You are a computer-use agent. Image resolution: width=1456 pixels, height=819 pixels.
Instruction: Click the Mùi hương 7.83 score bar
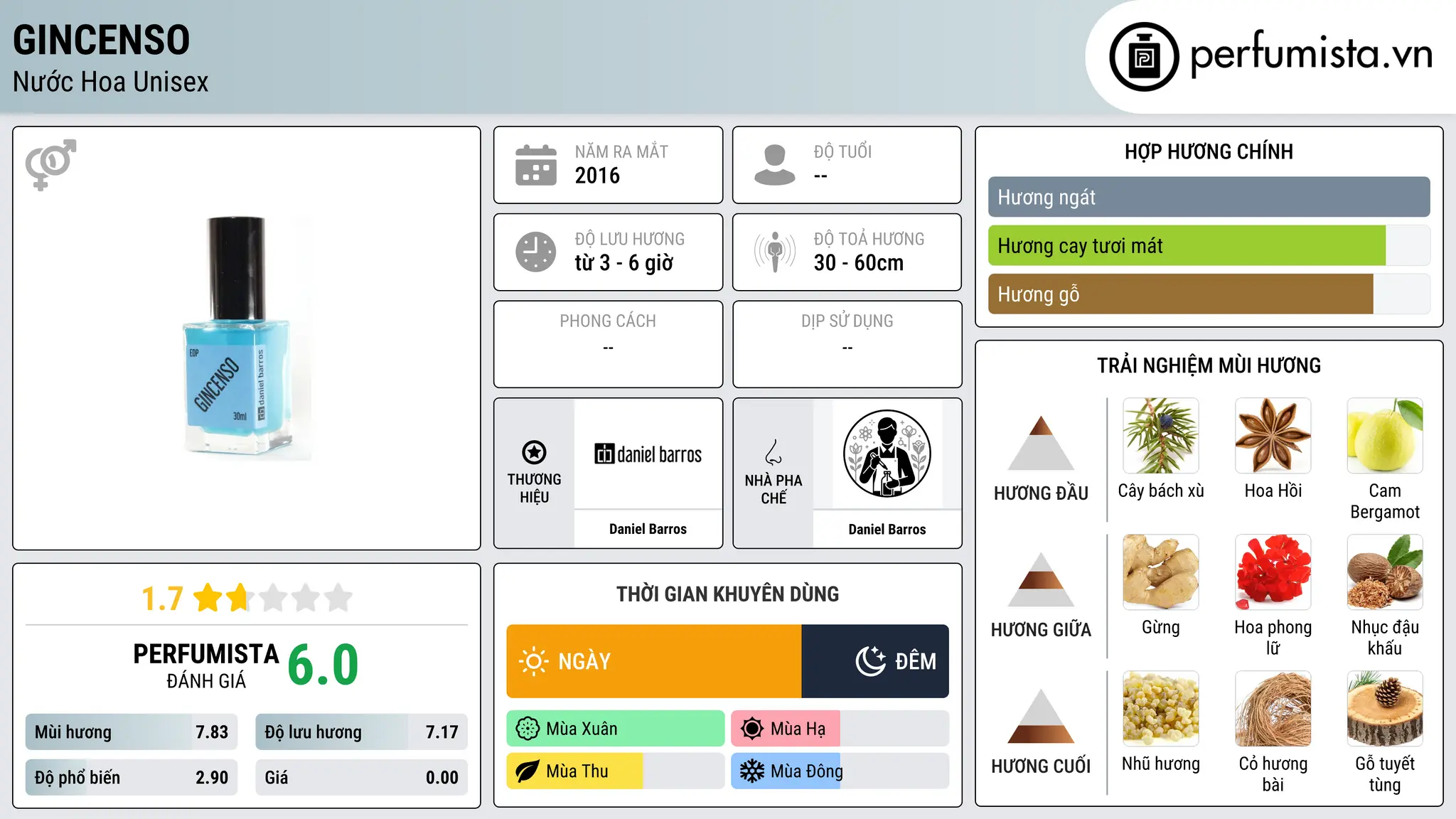pos(132,732)
